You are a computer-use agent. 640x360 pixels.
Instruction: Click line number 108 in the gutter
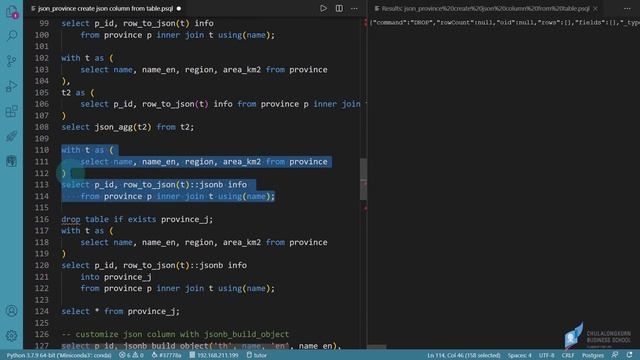42,127
